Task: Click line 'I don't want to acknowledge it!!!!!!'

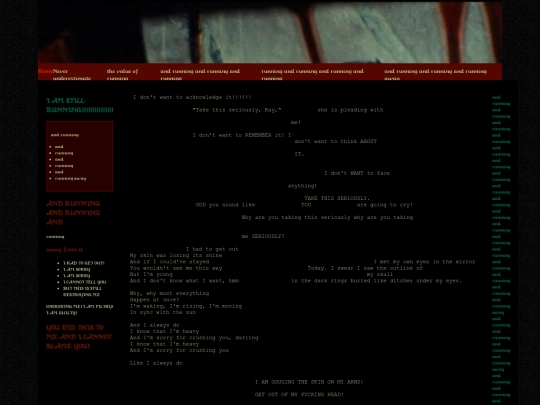Action: 192,97
